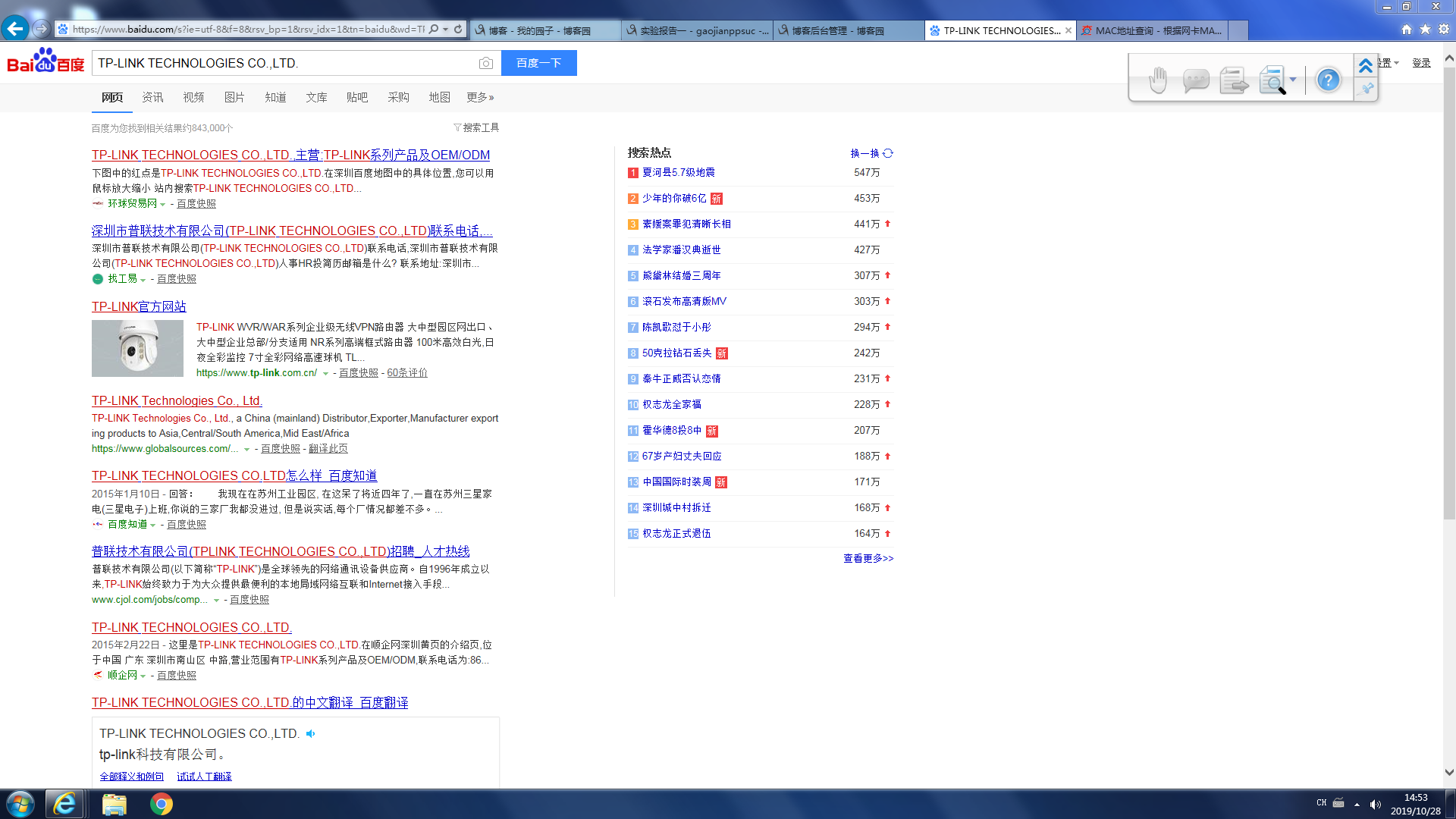Pin the floating toolbar with pushpin icon

coord(1367,89)
